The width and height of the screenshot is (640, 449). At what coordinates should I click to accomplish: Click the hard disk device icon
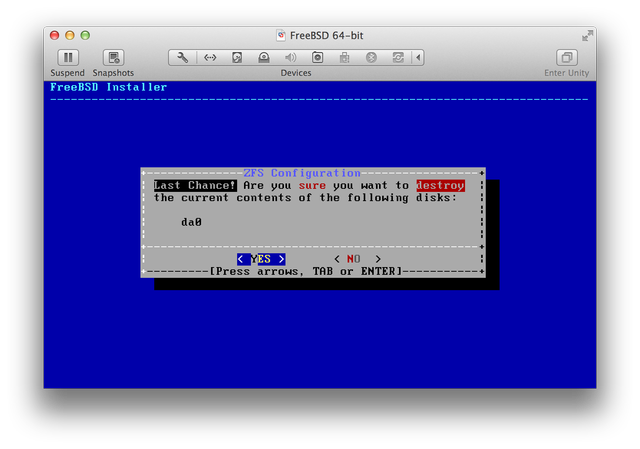click(x=237, y=58)
